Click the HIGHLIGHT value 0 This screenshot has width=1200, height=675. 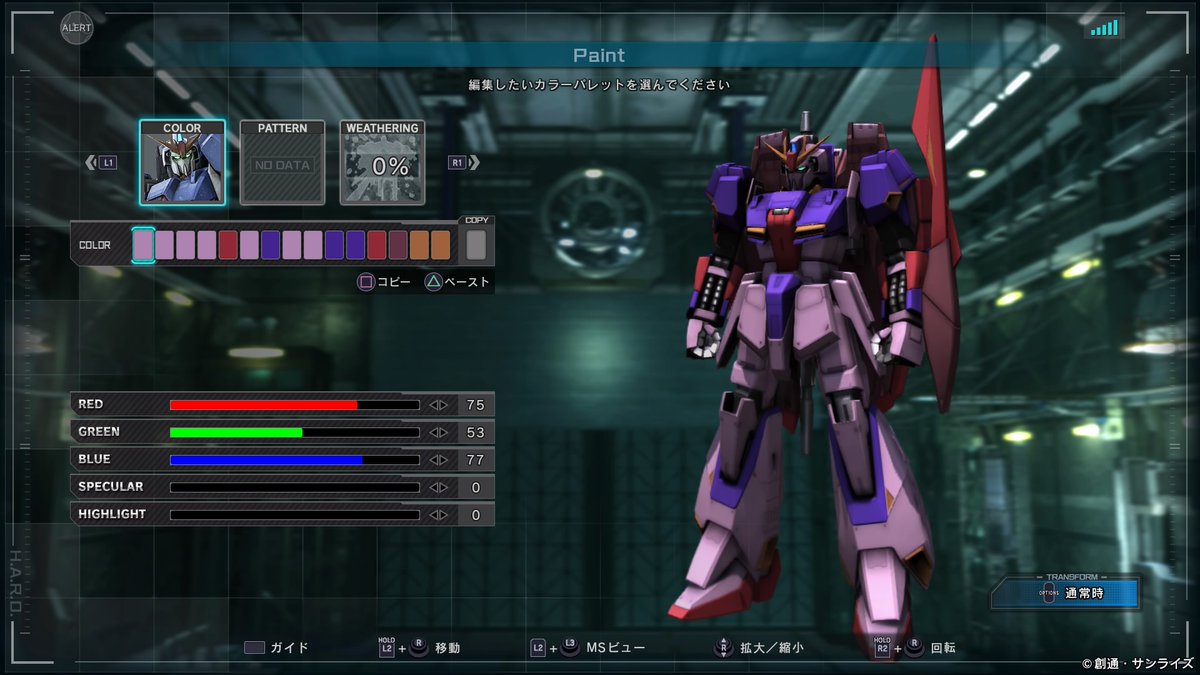[x=476, y=515]
